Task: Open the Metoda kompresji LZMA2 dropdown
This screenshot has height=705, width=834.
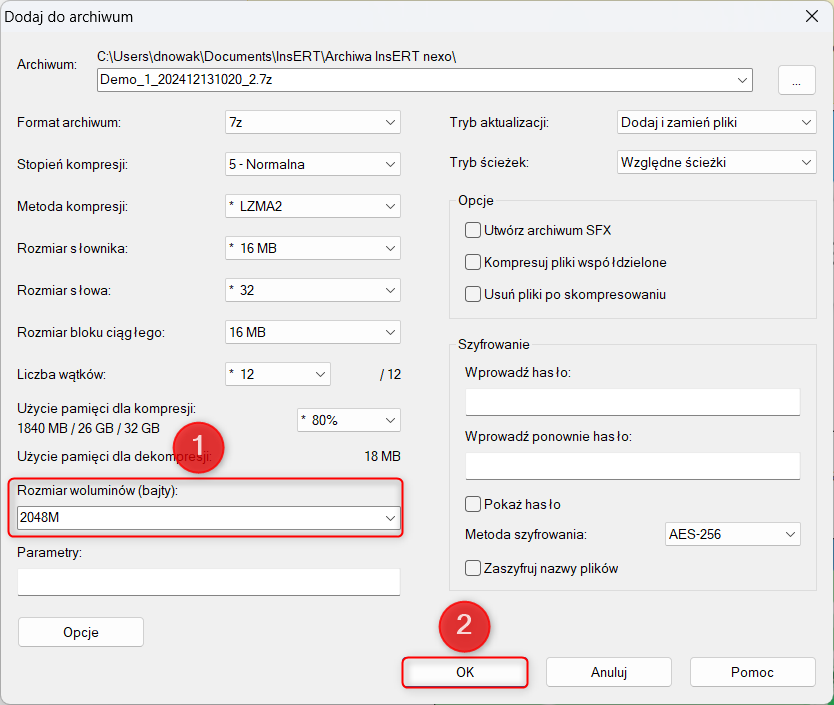Action: tap(312, 206)
